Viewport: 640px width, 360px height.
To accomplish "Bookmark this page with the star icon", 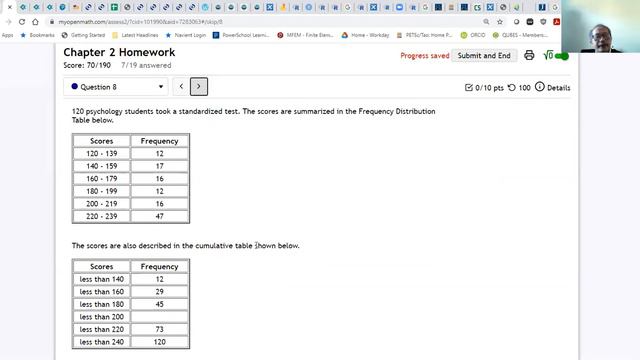I will pyautogui.click(x=500, y=22).
